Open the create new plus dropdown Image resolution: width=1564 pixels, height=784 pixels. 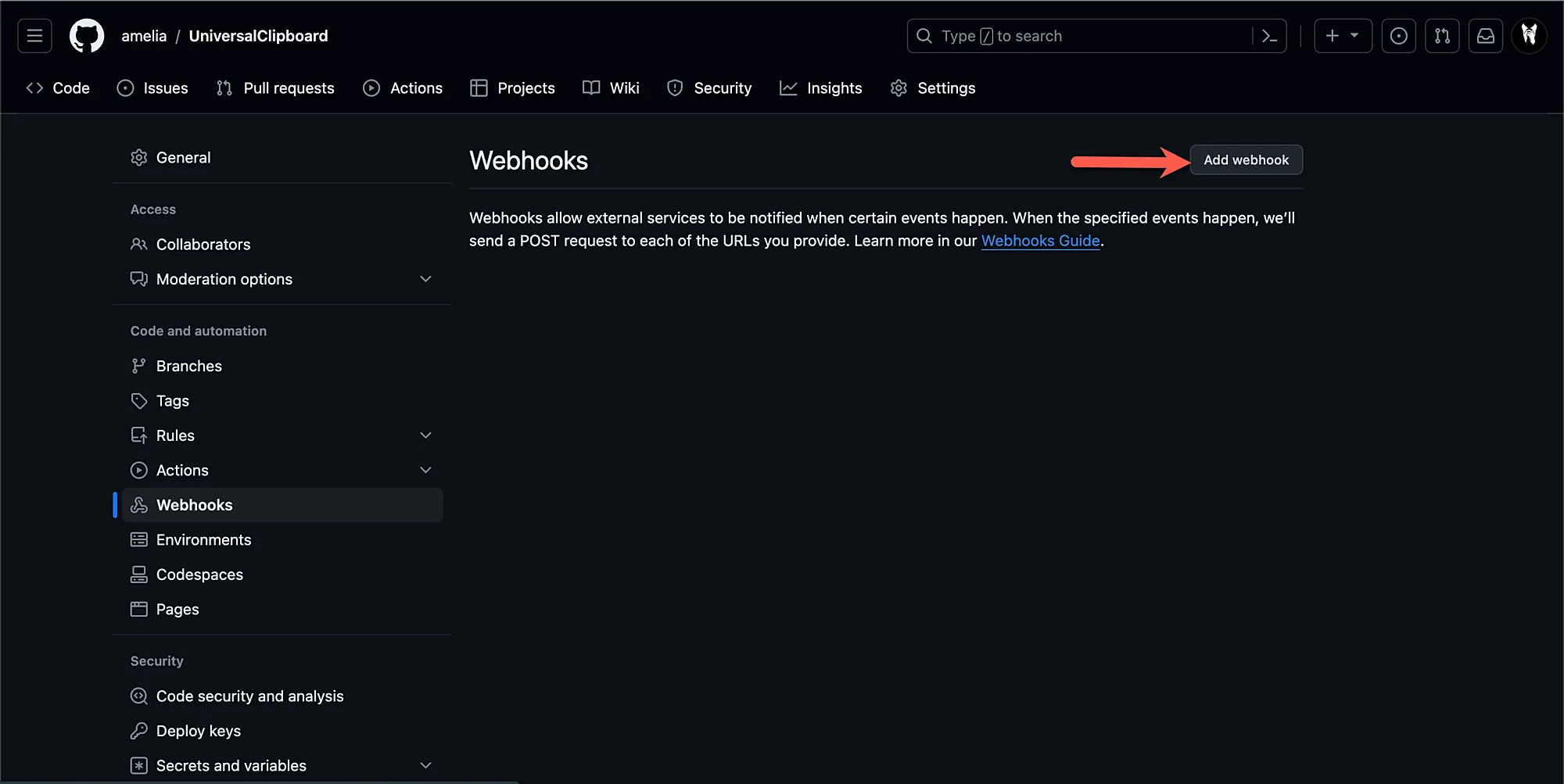click(1342, 36)
